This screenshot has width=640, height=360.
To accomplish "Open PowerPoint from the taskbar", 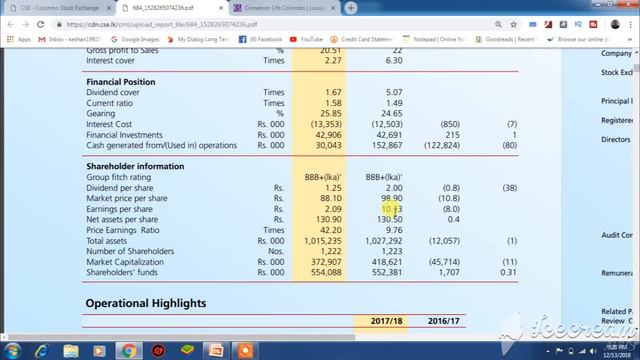I will pyautogui.click(x=216, y=351).
